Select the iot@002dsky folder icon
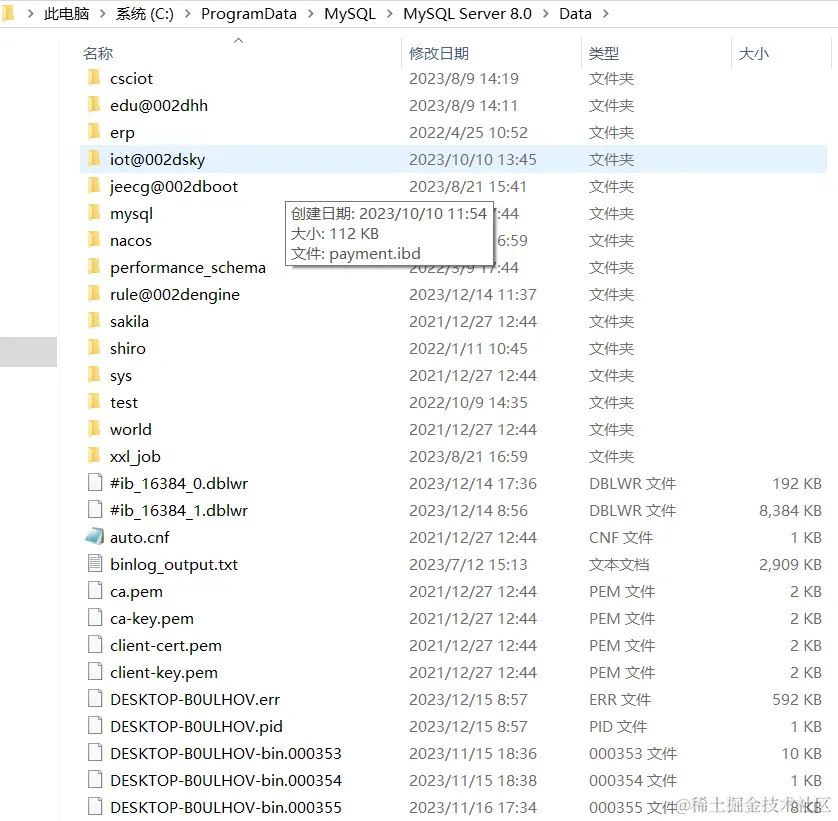Image resolution: width=838 pixels, height=821 pixels. pyautogui.click(x=94, y=159)
